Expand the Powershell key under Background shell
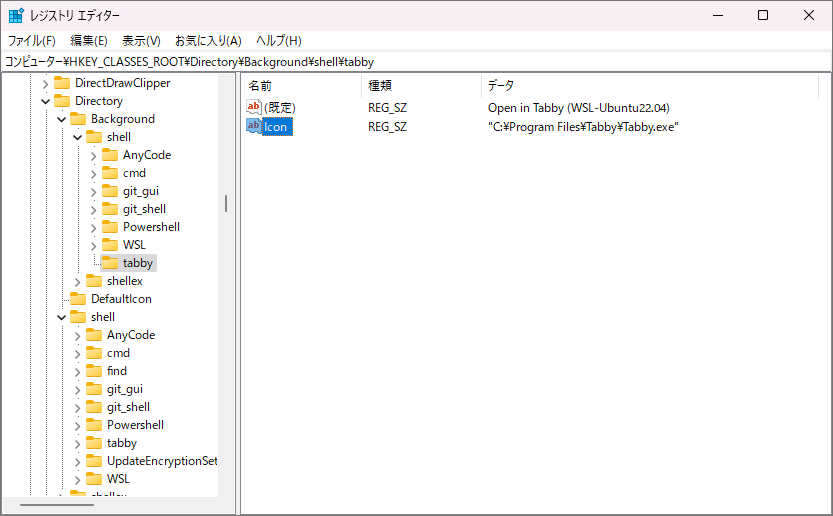 click(x=94, y=227)
